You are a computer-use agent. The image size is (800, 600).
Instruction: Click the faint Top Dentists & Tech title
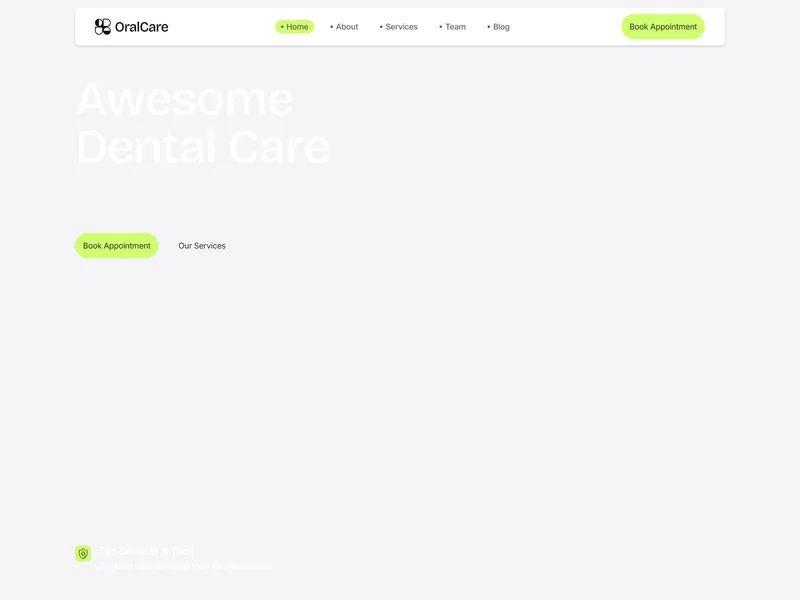pos(146,551)
